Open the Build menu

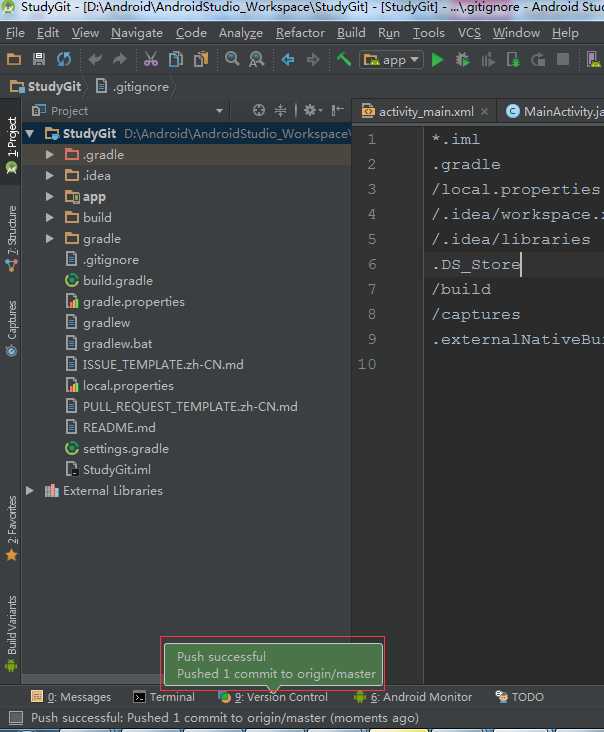click(351, 33)
